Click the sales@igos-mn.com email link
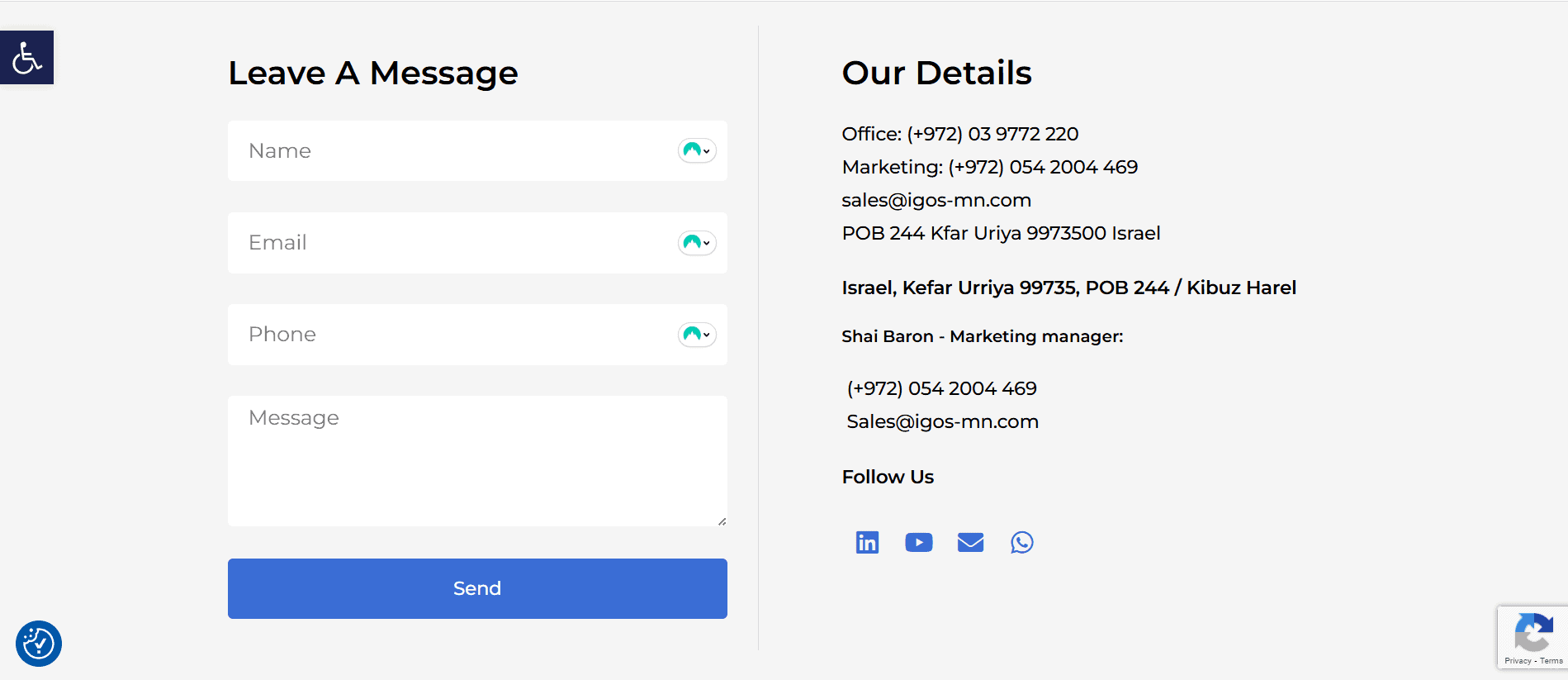1568x680 pixels. tap(936, 200)
